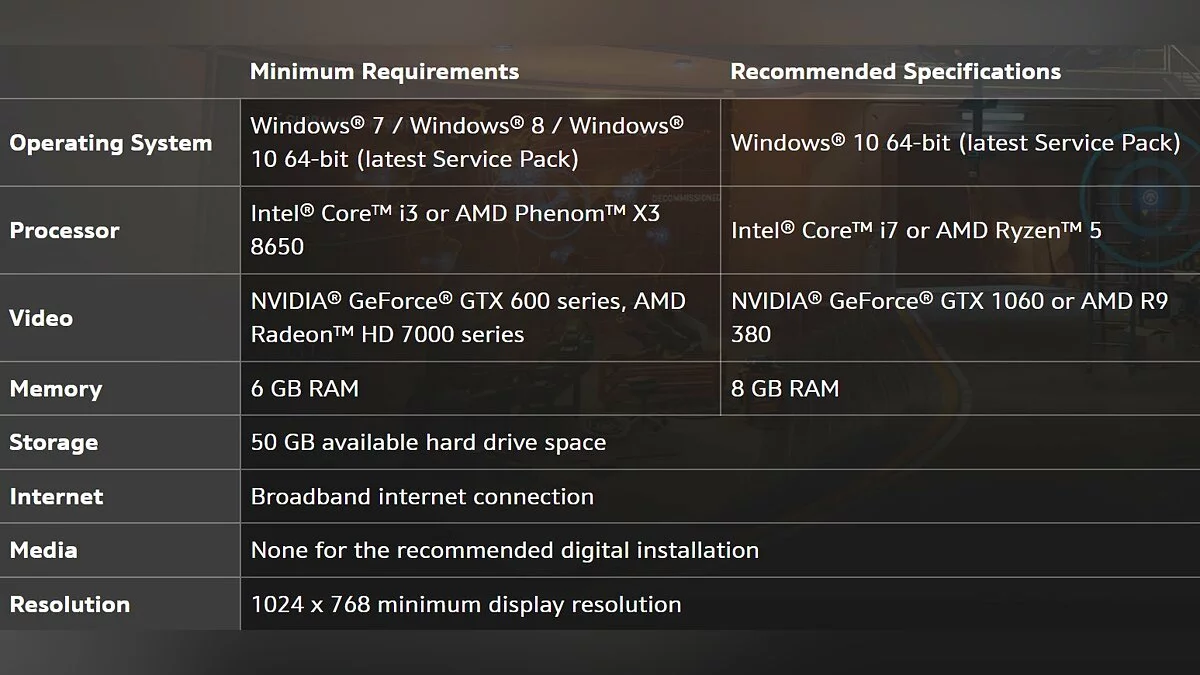Select the Memory row label
Screen dimensions: 1200x675
pos(55,389)
